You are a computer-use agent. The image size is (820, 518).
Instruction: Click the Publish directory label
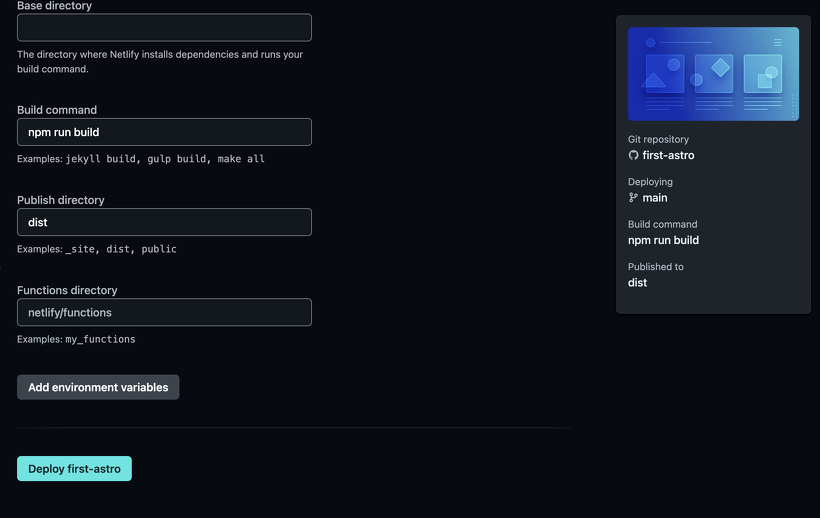(61, 200)
